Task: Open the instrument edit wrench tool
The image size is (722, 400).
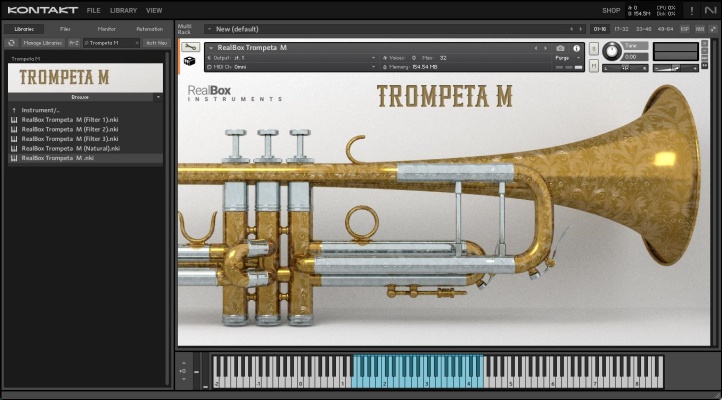Action: 189,47
